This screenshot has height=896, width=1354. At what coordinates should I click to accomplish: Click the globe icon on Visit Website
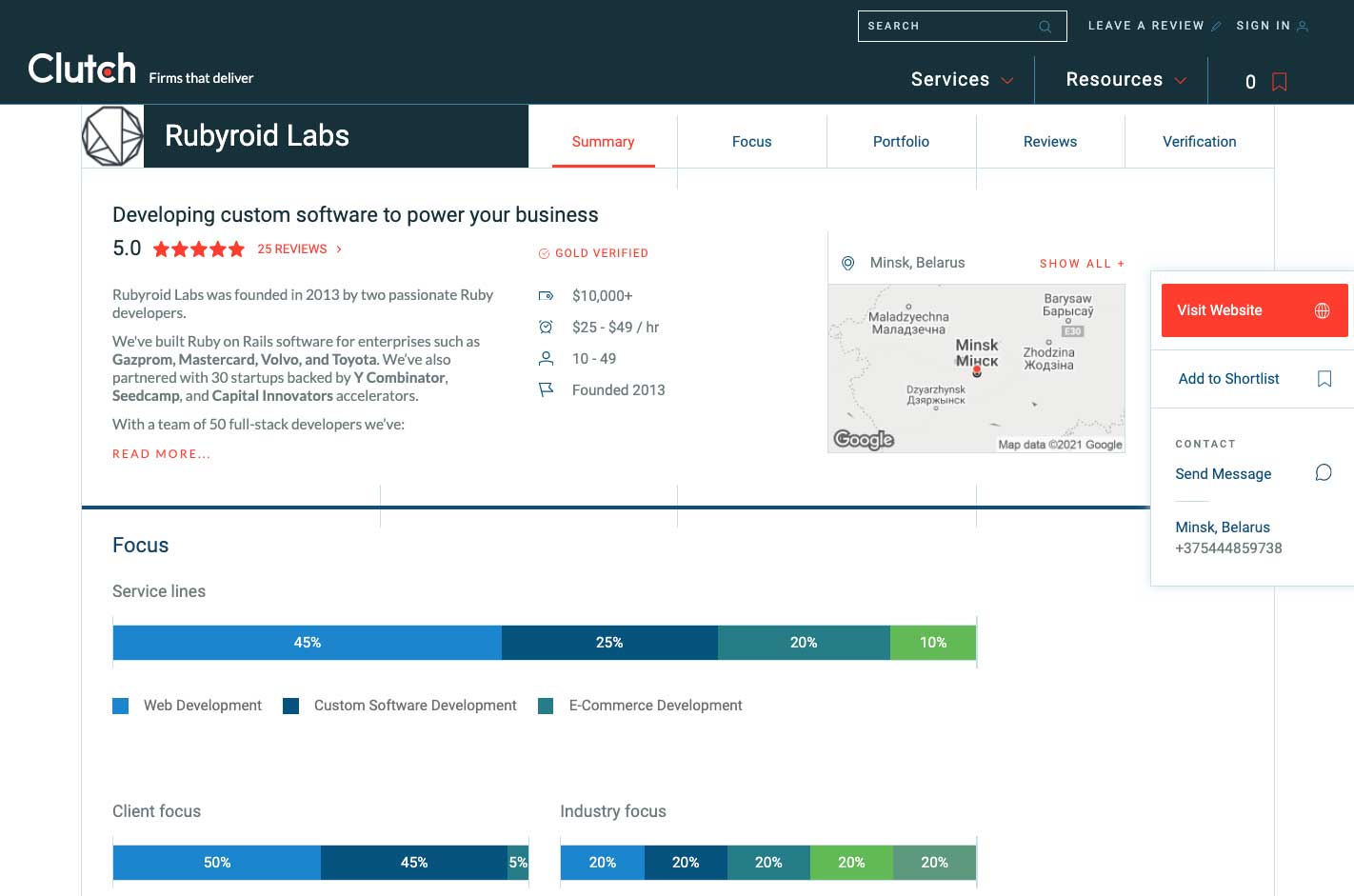1322,310
